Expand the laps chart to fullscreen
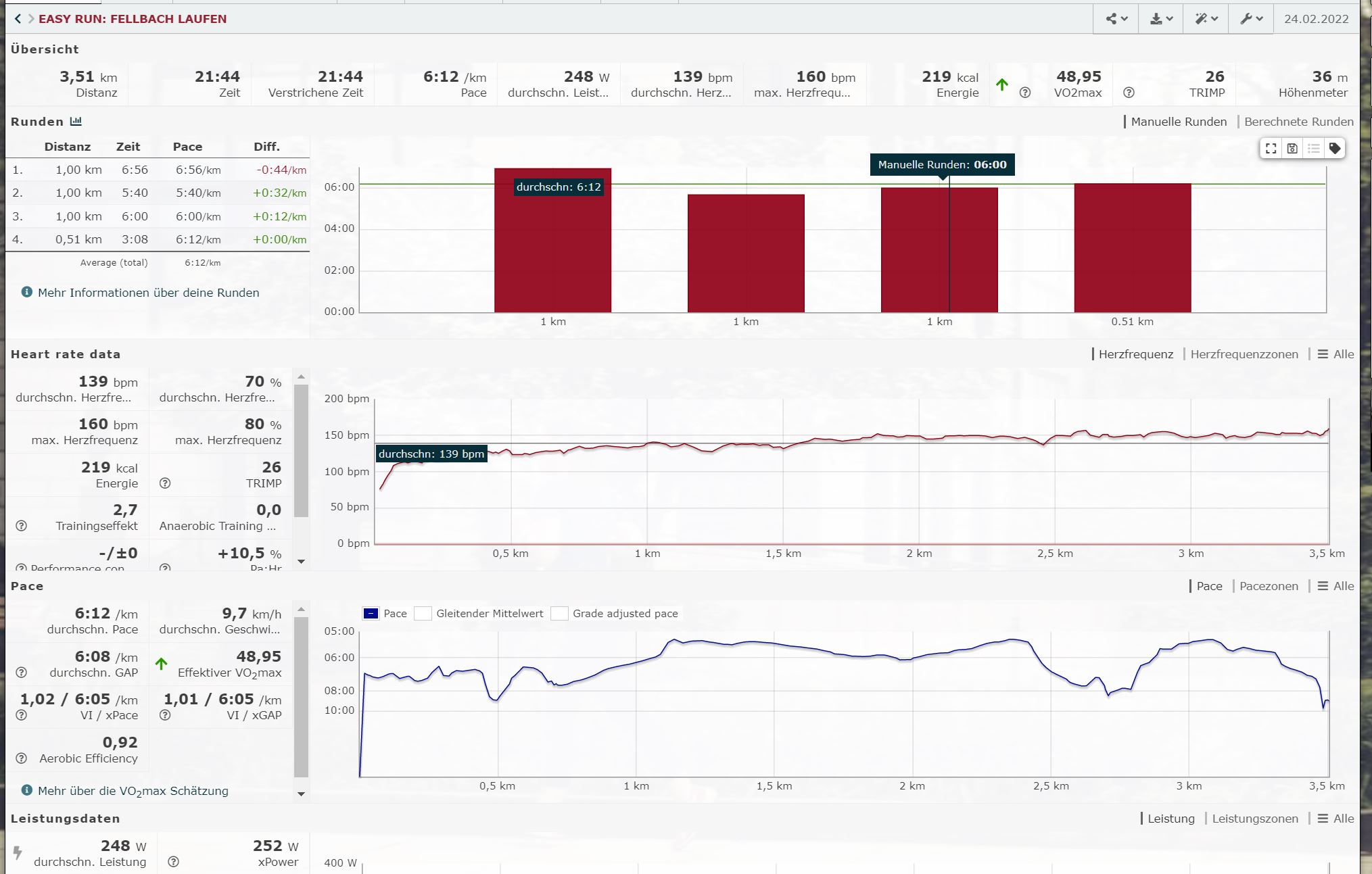This screenshot has width=1372, height=874. coord(1271,149)
